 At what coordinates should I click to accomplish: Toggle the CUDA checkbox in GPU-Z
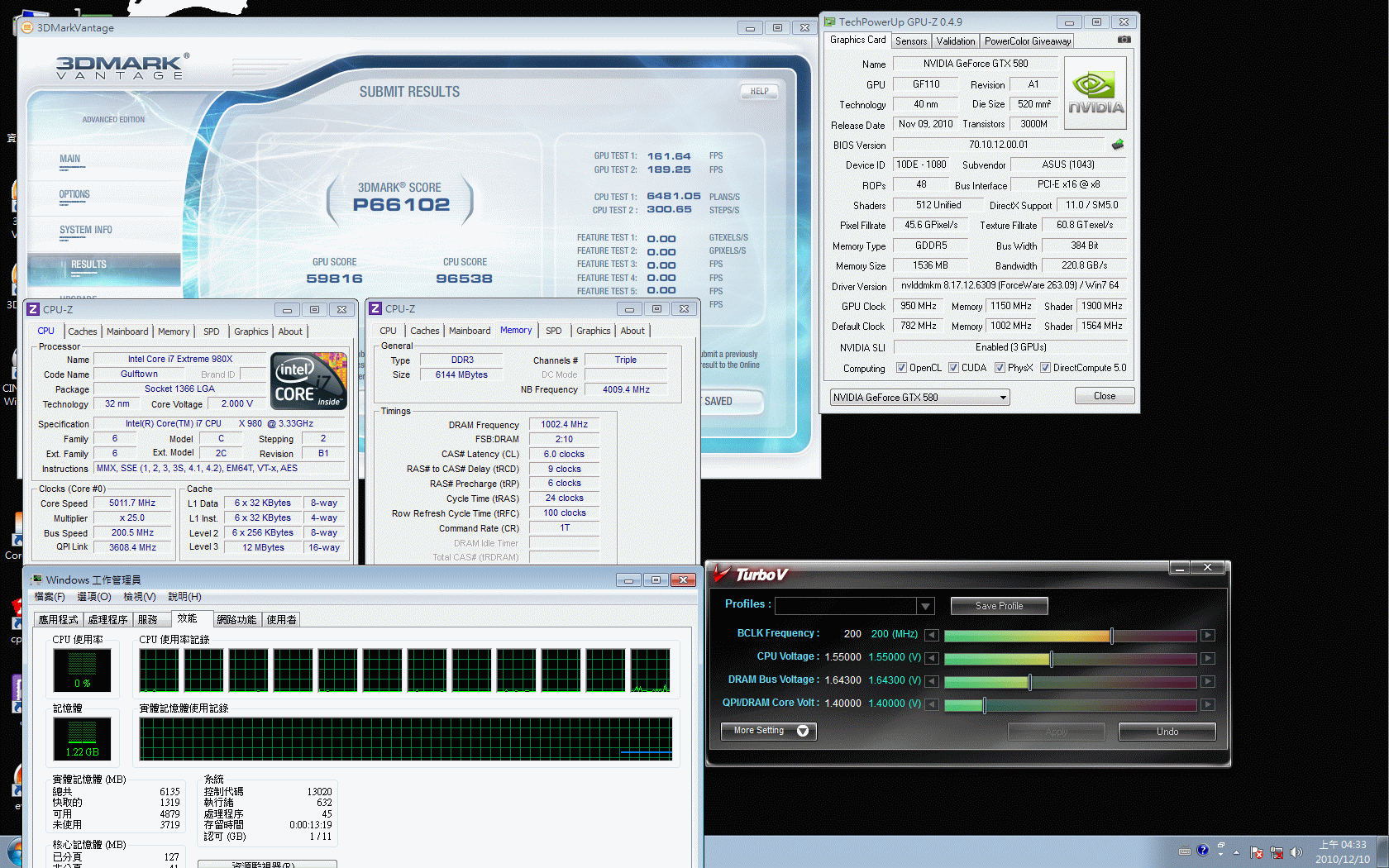coord(953,368)
